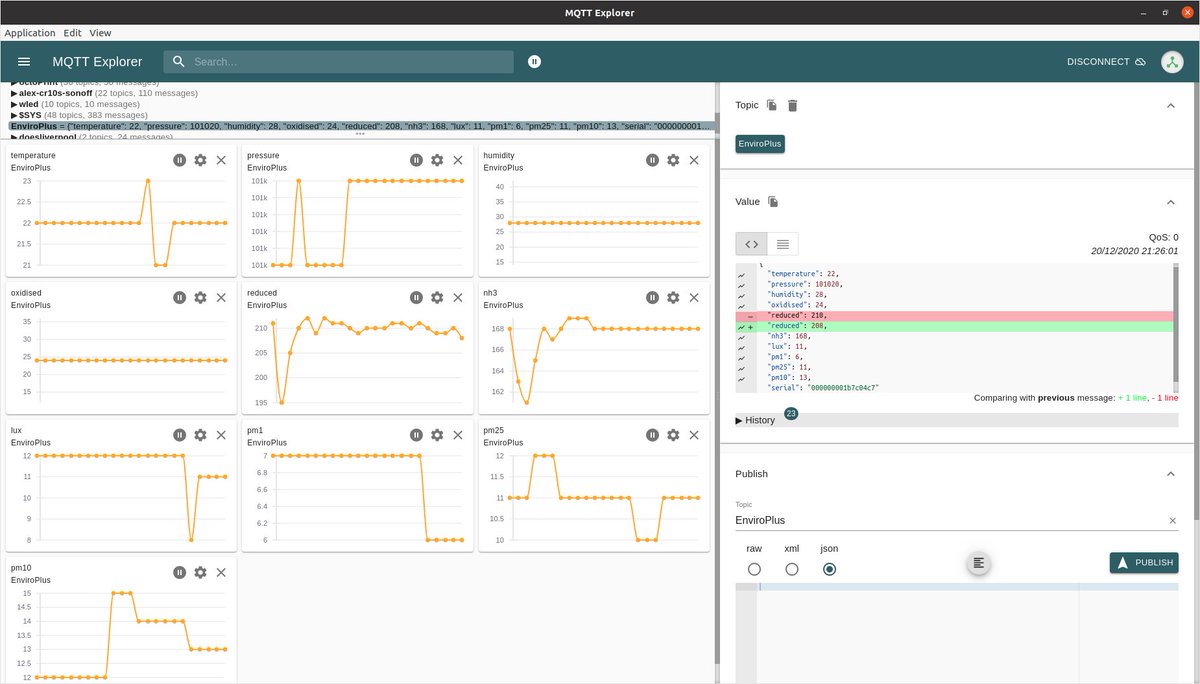Remove the temperature chart with its X
The image size is (1200, 684).
(x=221, y=160)
